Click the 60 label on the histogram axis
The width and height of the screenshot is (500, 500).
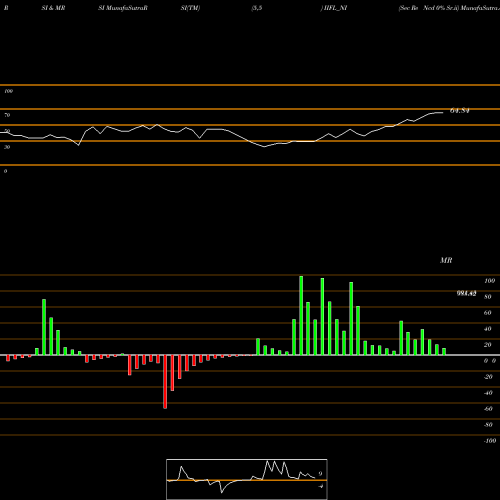click(488, 313)
